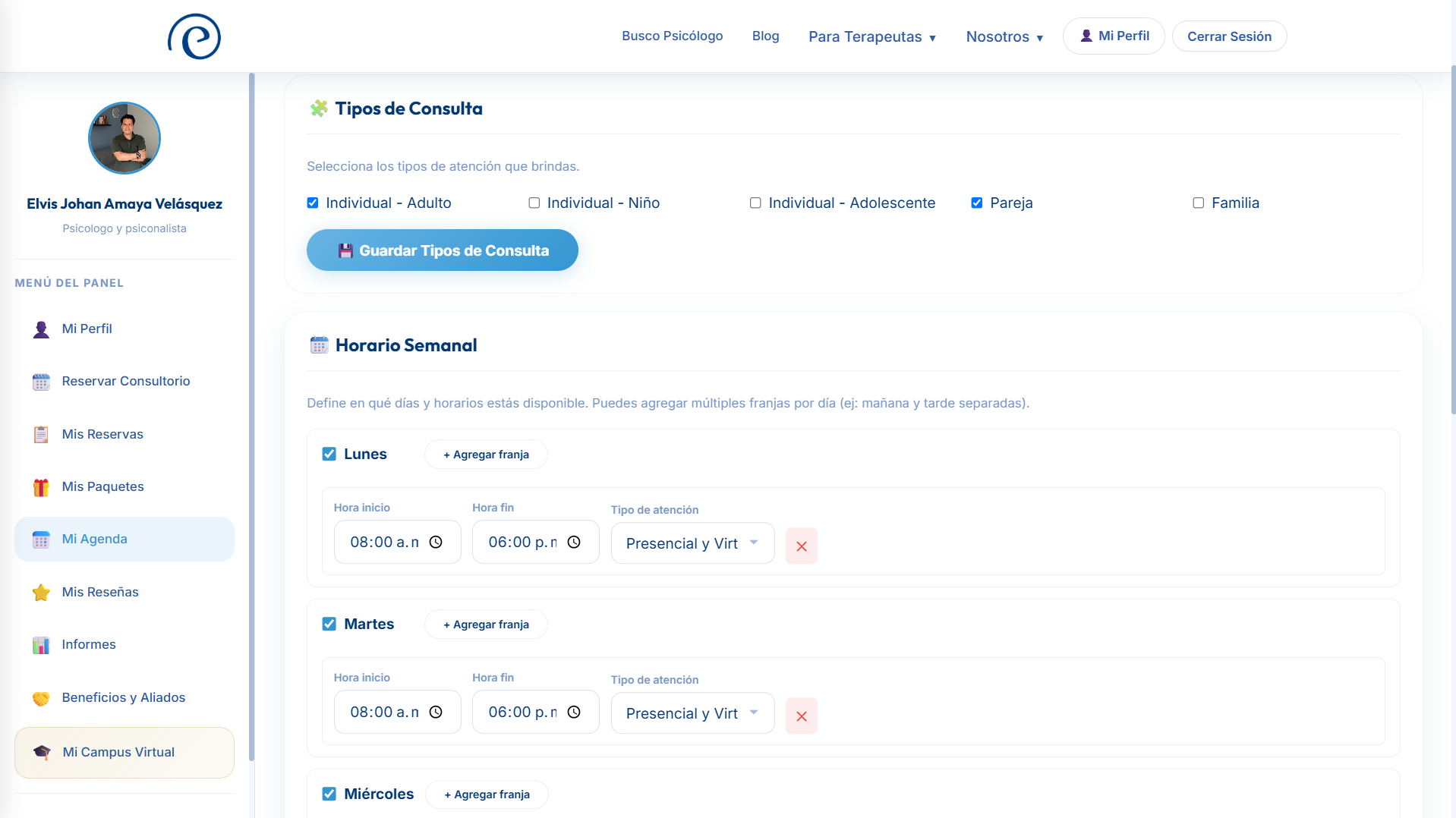Uncheck the Martes day checkbox
The height and width of the screenshot is (818, 1456).
(329, 624)
